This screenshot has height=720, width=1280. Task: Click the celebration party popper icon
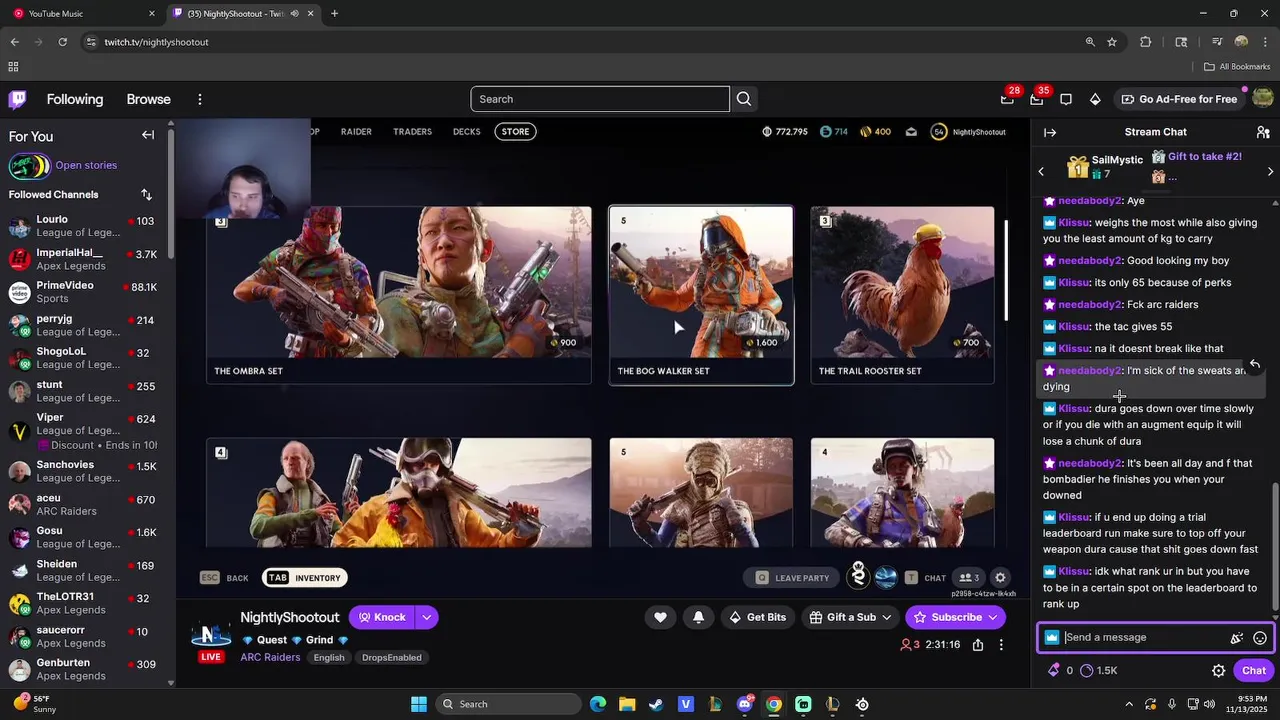1237,638
